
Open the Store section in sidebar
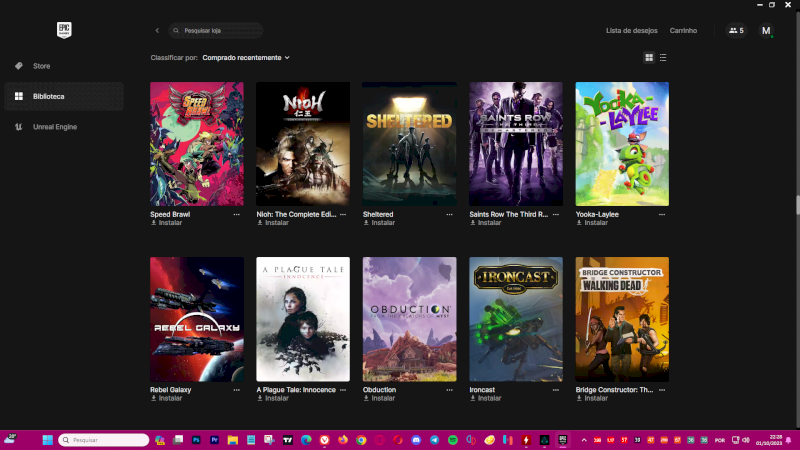[41, 66]
